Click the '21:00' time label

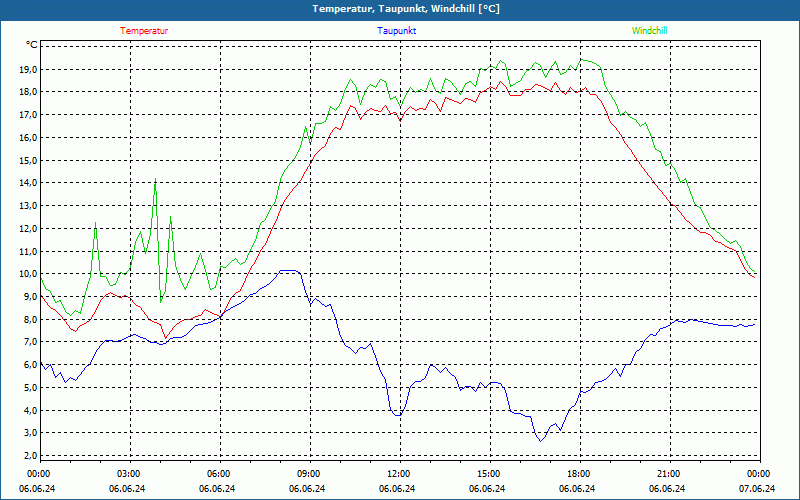click(669, 473)
